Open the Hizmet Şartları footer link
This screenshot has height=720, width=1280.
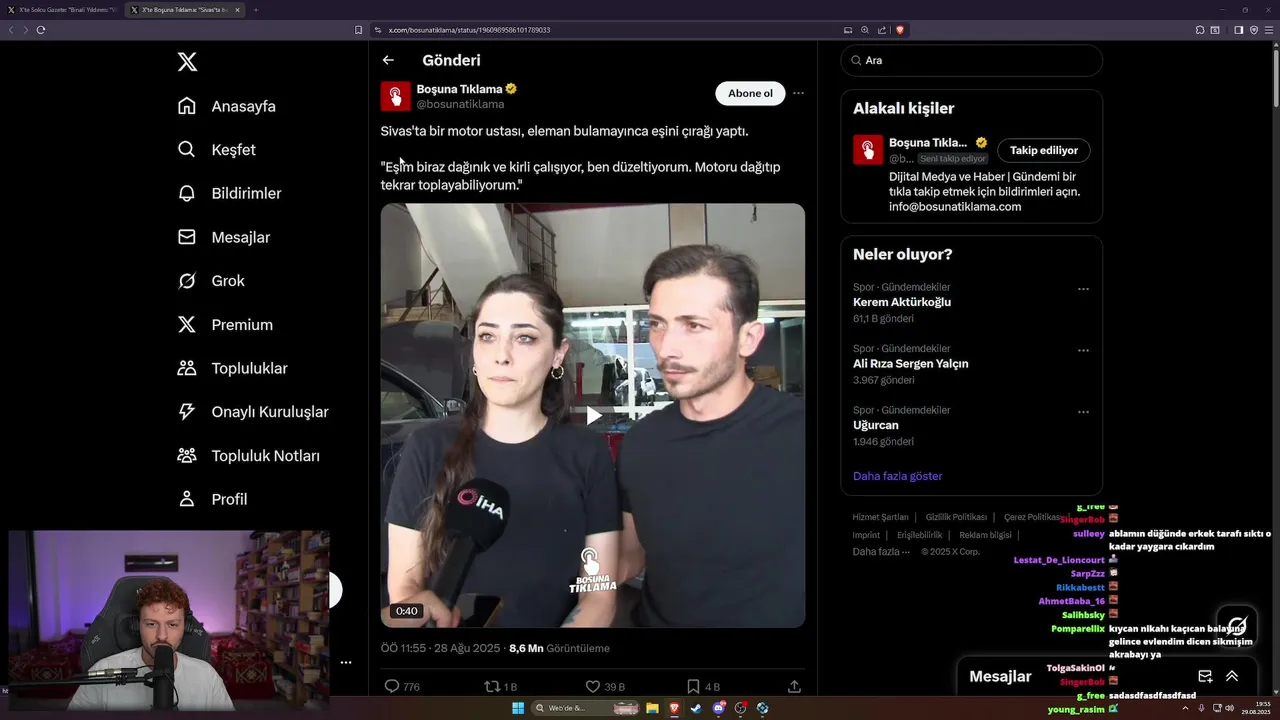click(880, 517)
